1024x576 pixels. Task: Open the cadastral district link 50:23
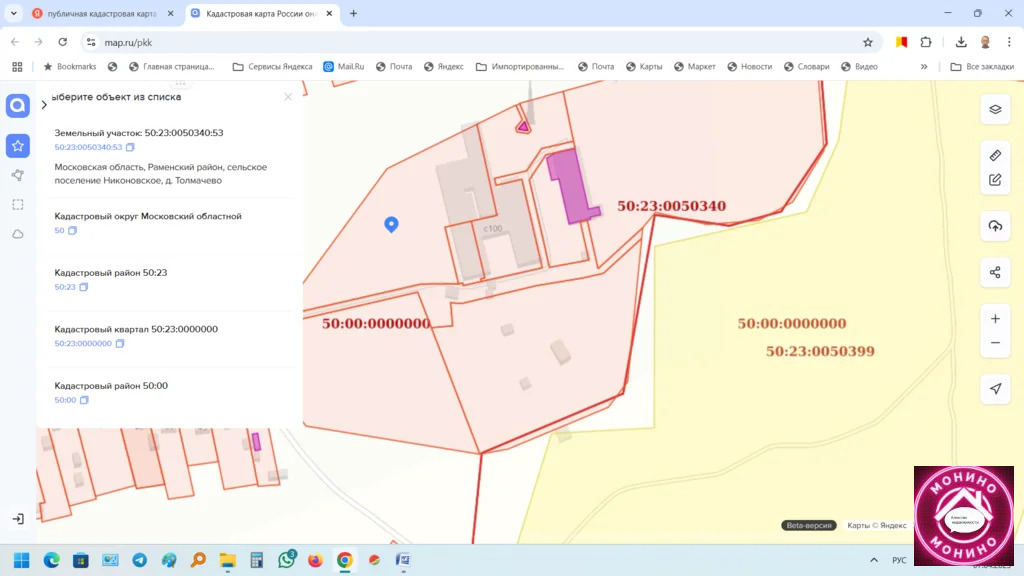[65, 287]
